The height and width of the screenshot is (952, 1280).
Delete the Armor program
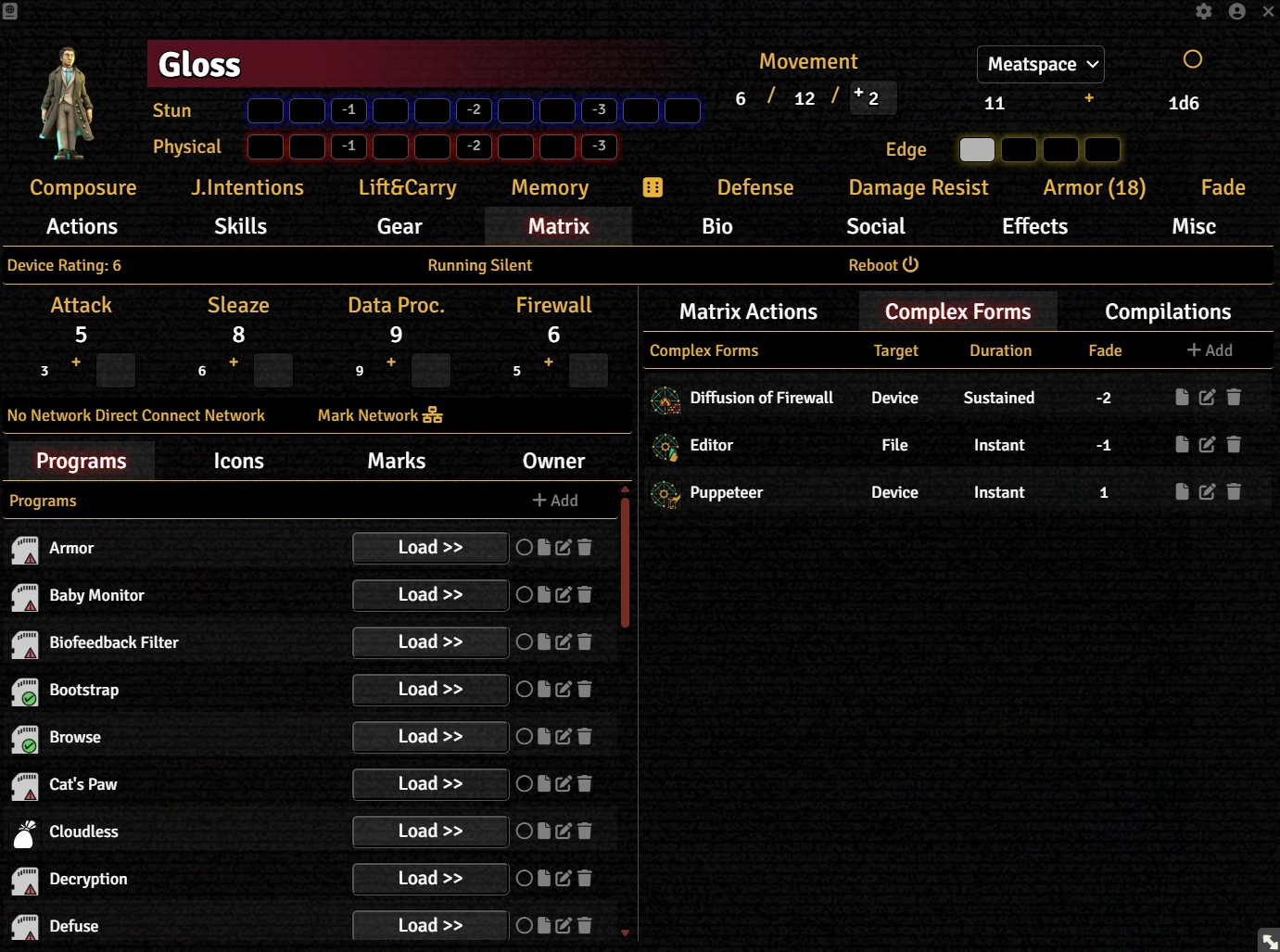point(585,548)
